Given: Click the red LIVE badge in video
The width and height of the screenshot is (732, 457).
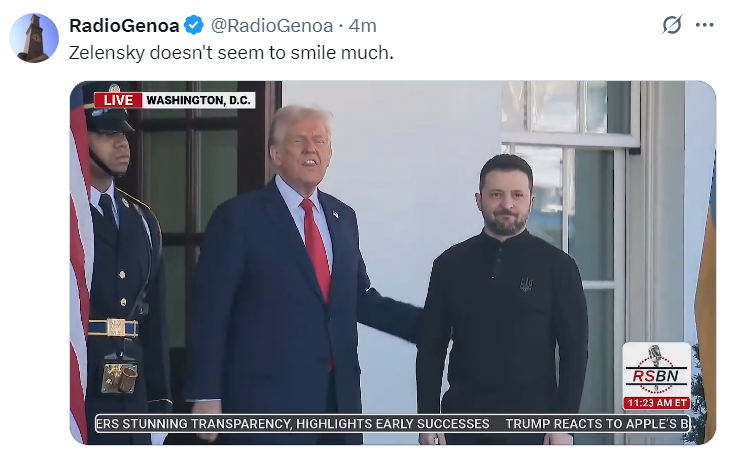Looking at the screenshot, I should [118, 100].
